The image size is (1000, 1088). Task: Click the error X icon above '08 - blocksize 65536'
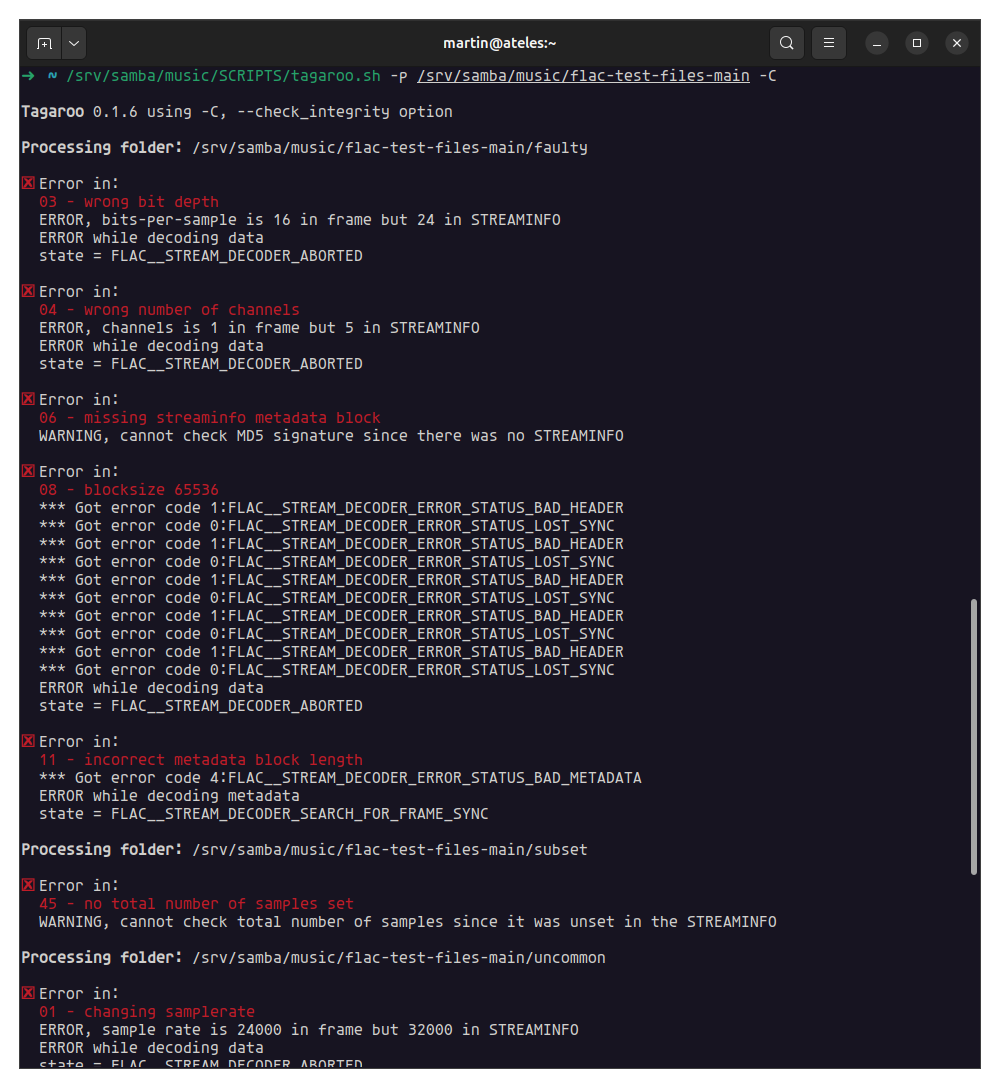coord(28,471)
